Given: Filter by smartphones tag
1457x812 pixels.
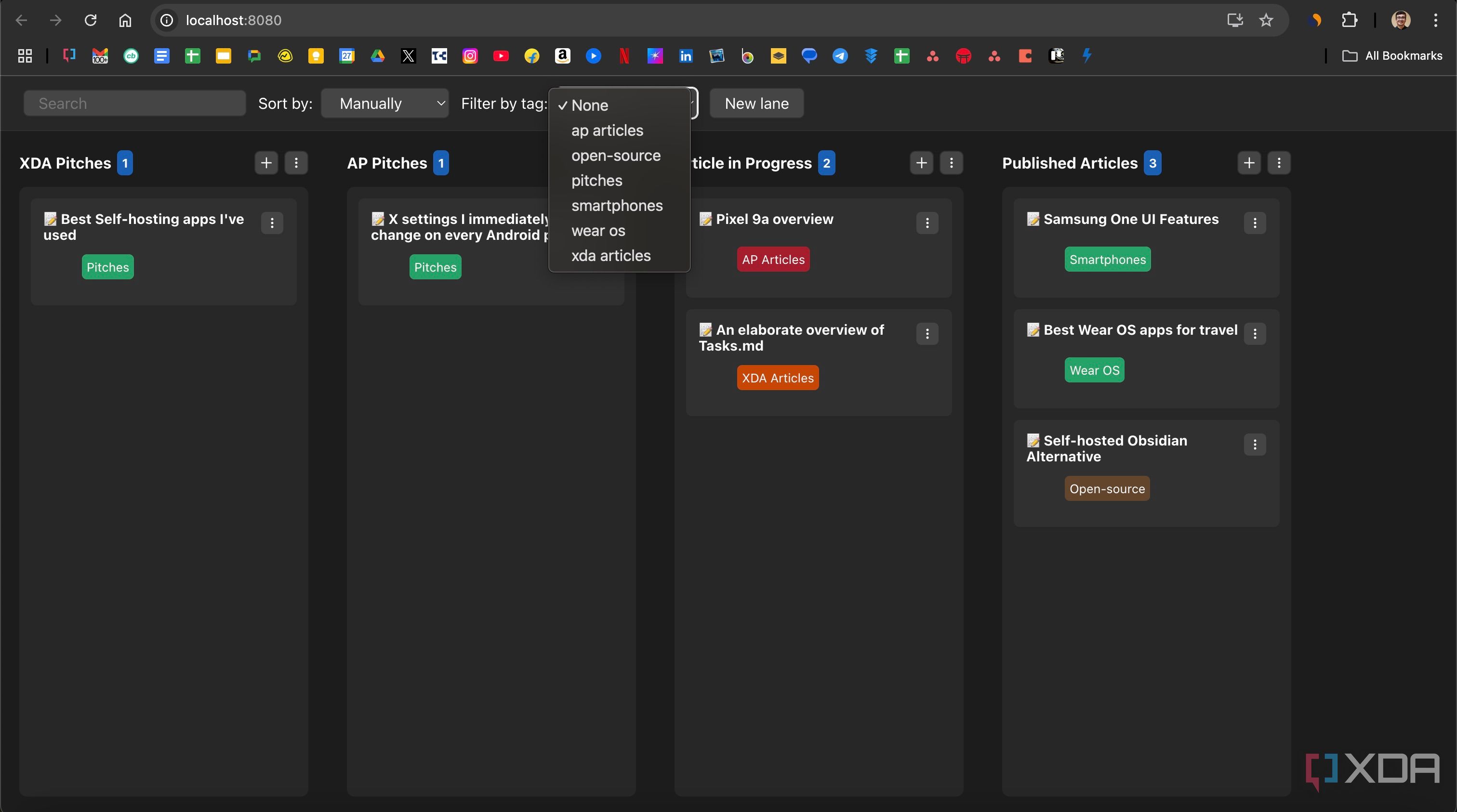Looking at the screenshot, I should 619,206.
